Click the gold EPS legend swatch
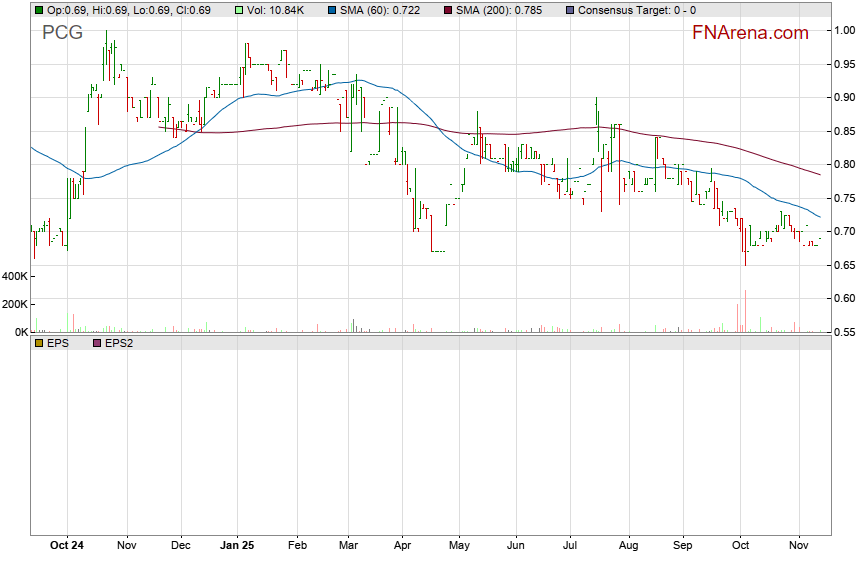 click(x=39, y=343)
